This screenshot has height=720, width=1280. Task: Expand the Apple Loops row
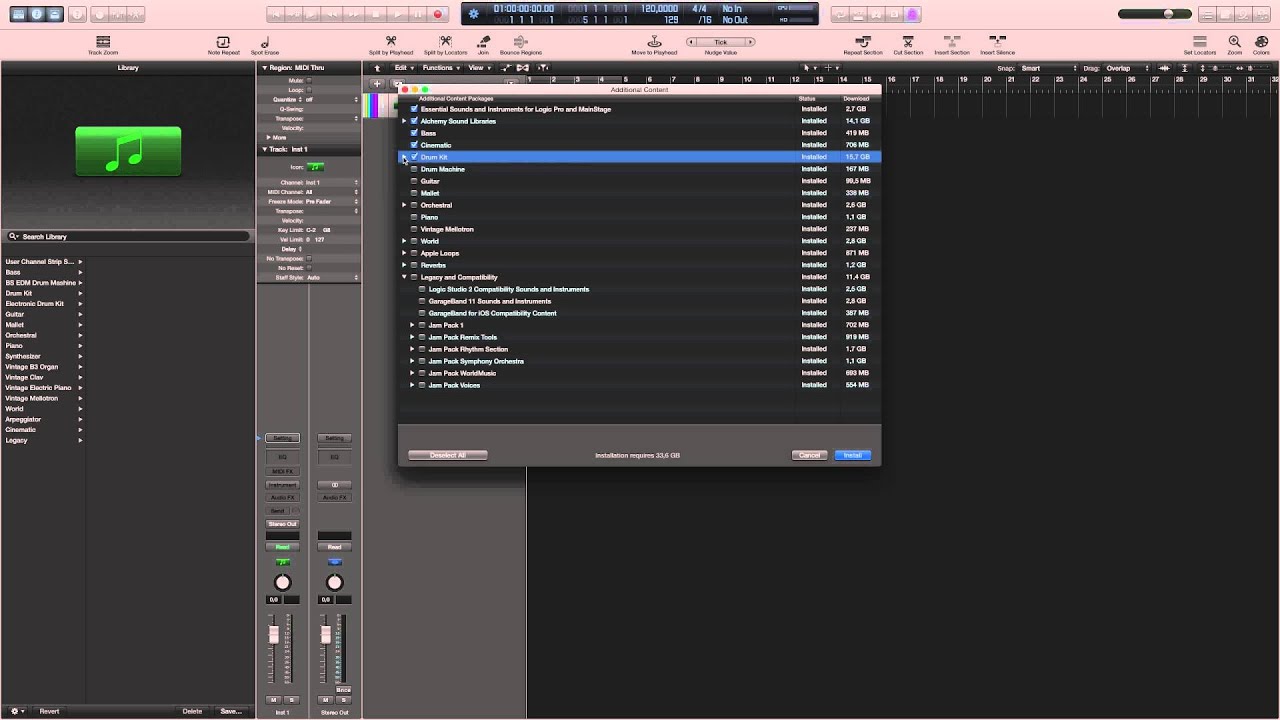(x=404, y=253)
